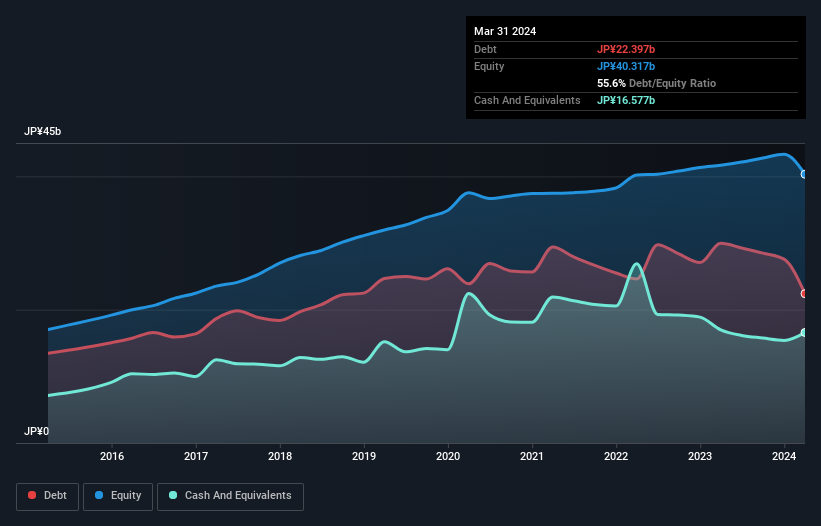Click the teal Cash And Equivalents legend dot
Screen dimensions: 821x526
pyautogui.click(x=173, y=495)
